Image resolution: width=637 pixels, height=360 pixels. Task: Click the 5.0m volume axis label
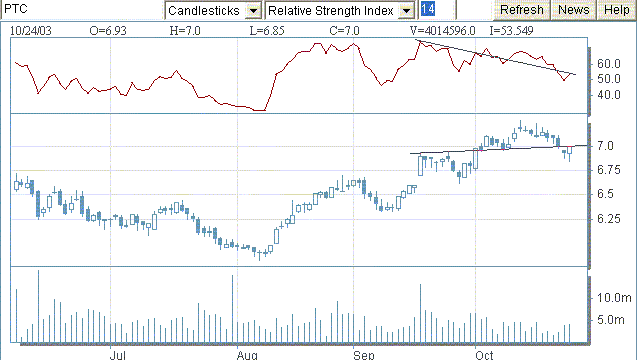click(x=611, y=320)
